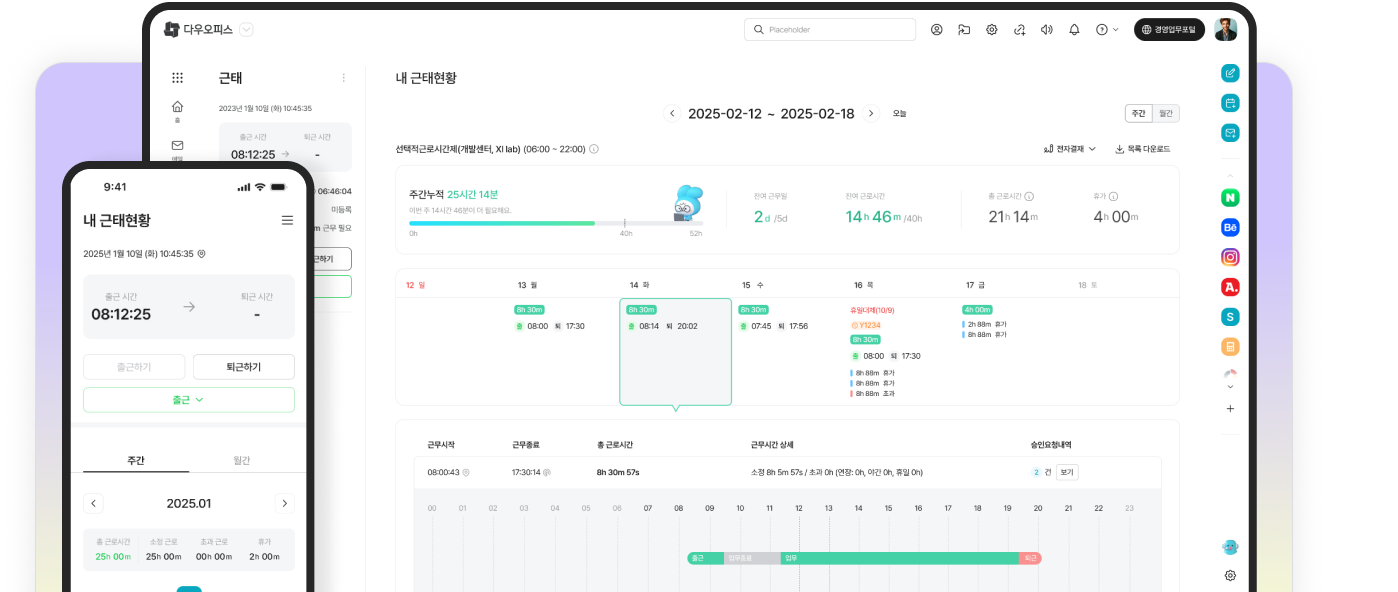Open notifications bell icon
The image size is (1398, 592).
pyautogui.click(x=1074, y=30)
